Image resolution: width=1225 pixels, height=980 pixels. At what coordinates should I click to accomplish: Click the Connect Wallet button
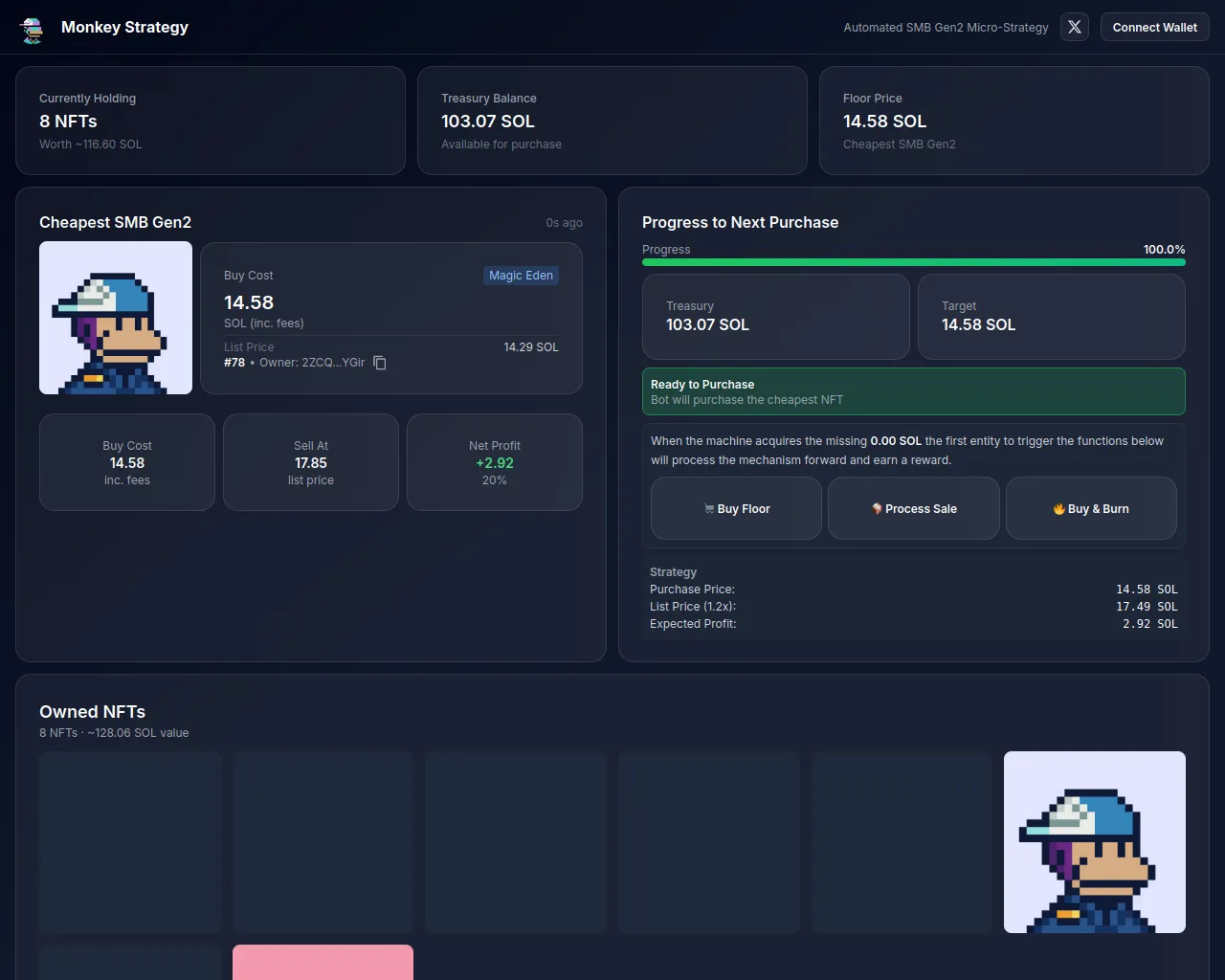coord(1154,27)
